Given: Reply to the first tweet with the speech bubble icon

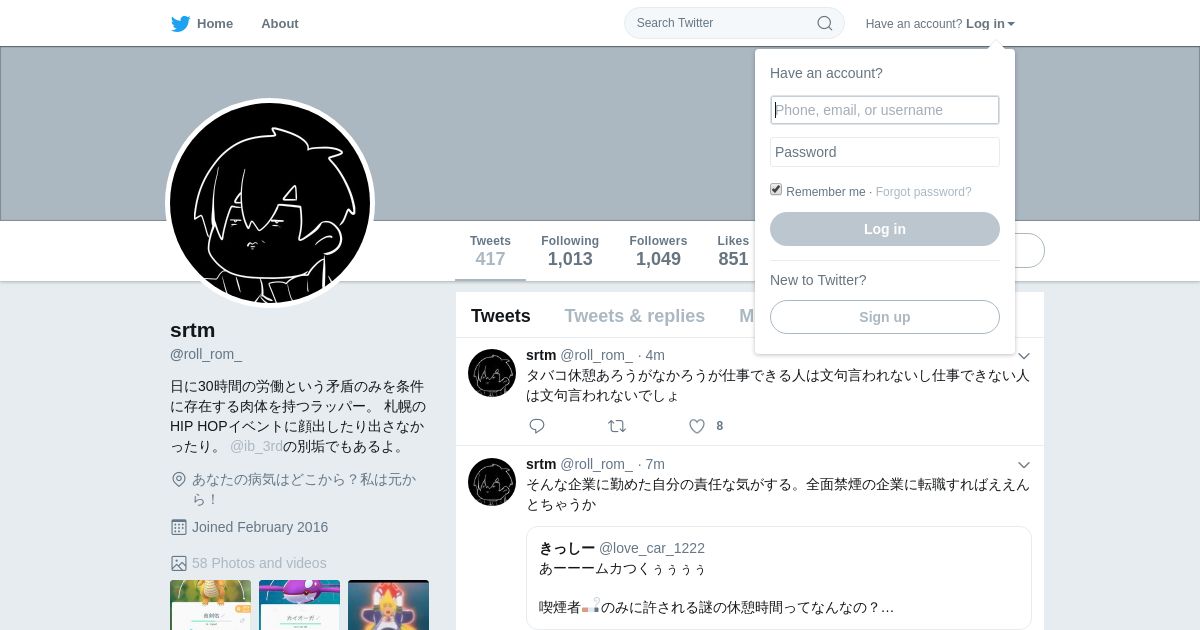Looking at the screenshot, I should coord(537,426).
